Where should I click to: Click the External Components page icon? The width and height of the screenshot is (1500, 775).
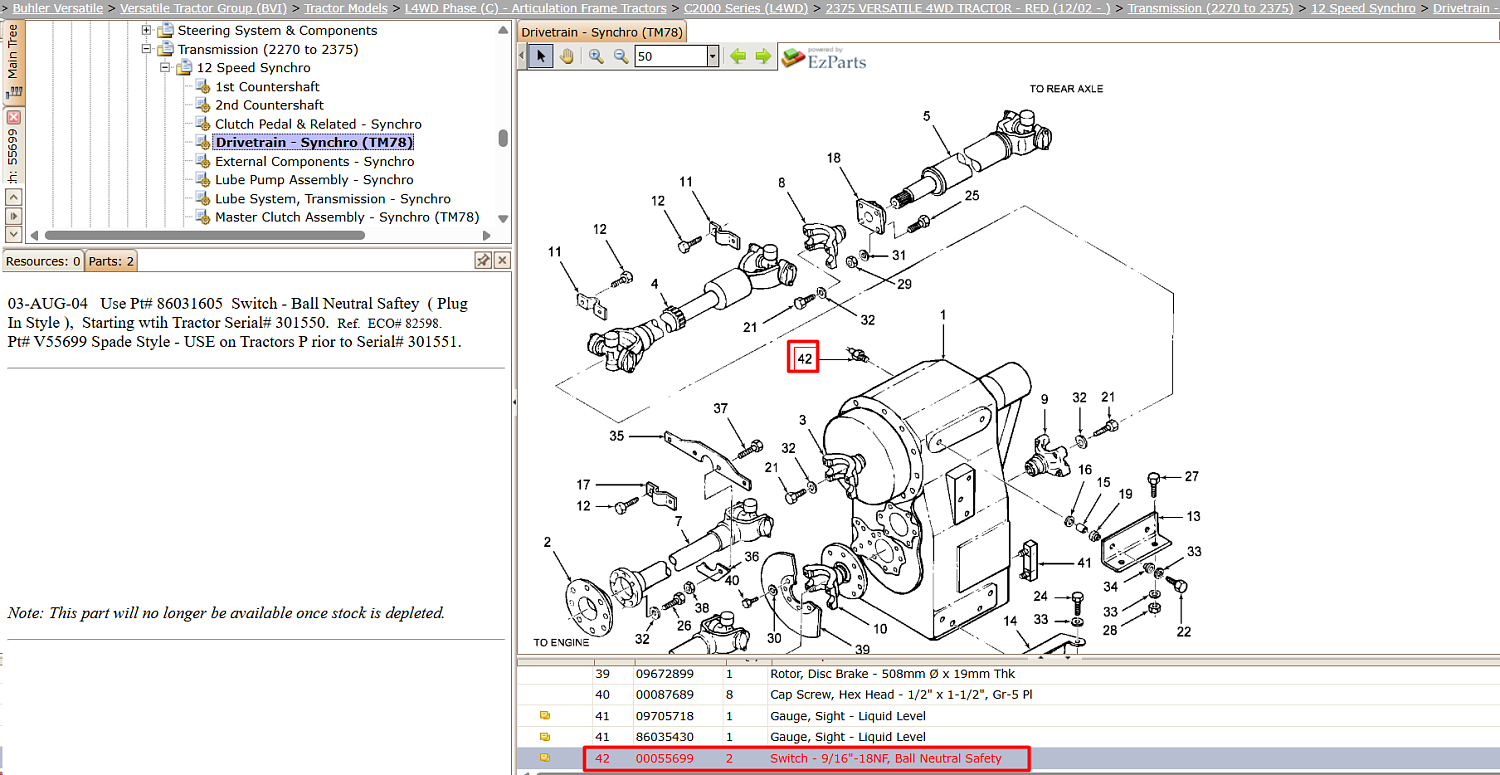tap(203, 161)
